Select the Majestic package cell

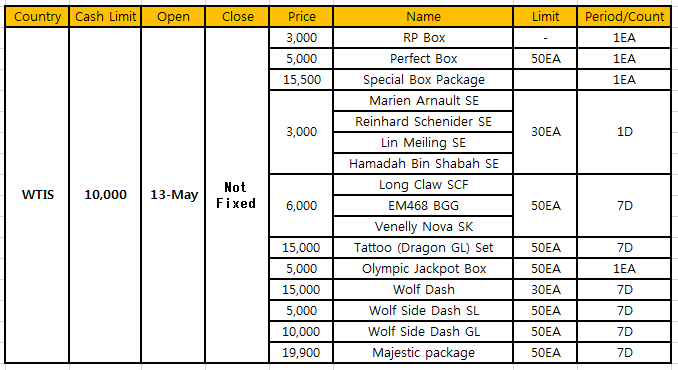coord(423,353)
